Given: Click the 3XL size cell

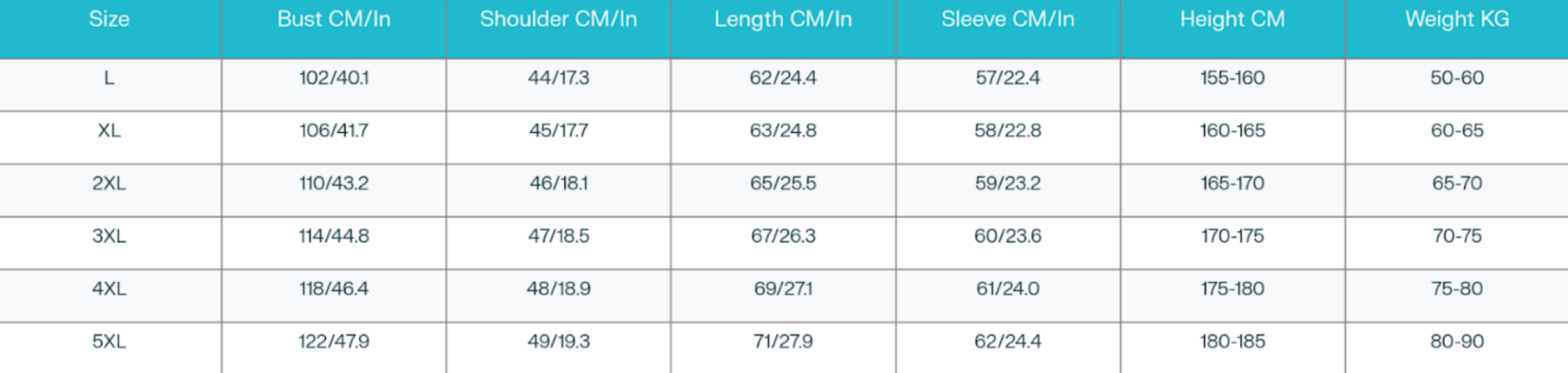Looking at the screenshot, I should click(x=109, y=236).
